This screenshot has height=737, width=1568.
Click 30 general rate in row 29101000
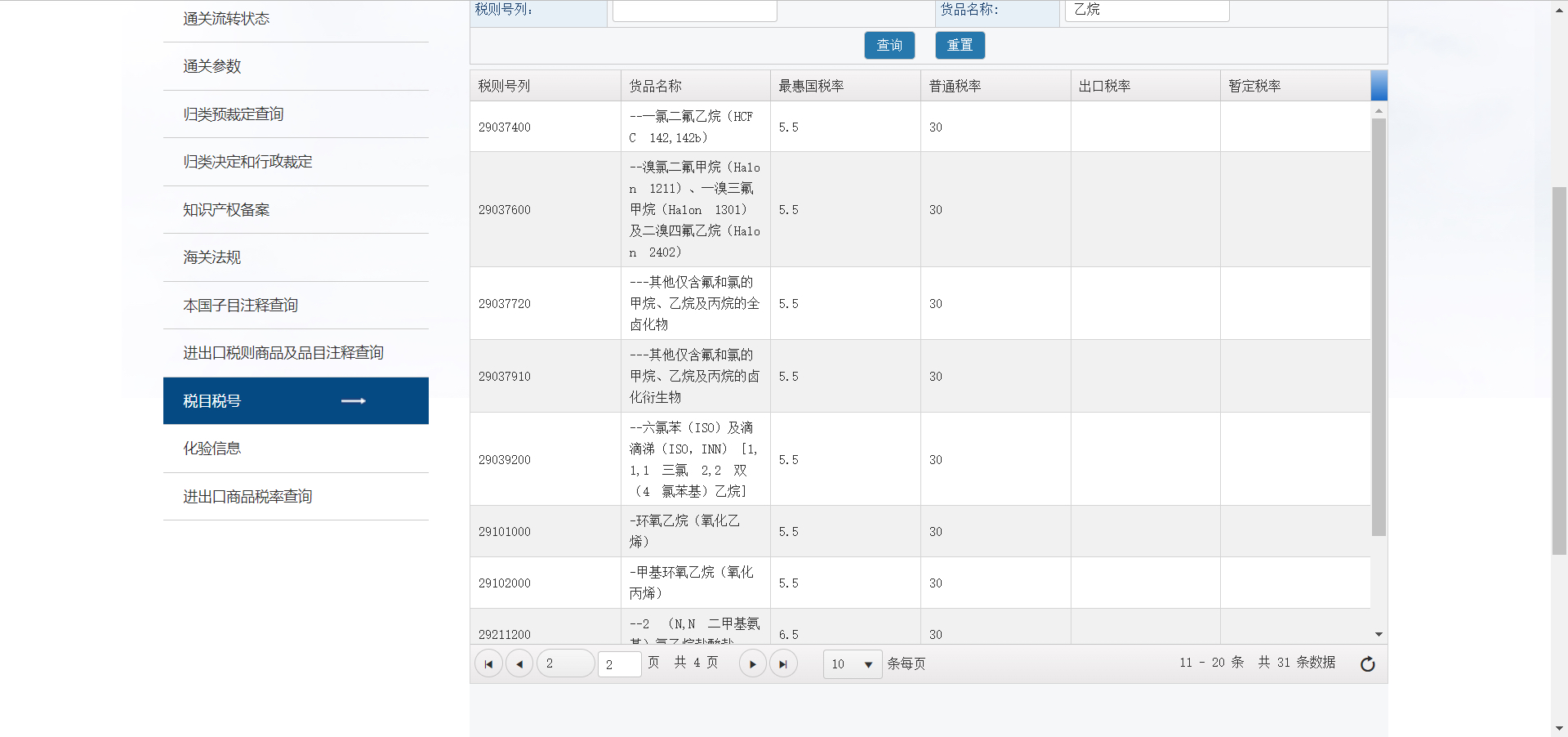pos(936,532)
